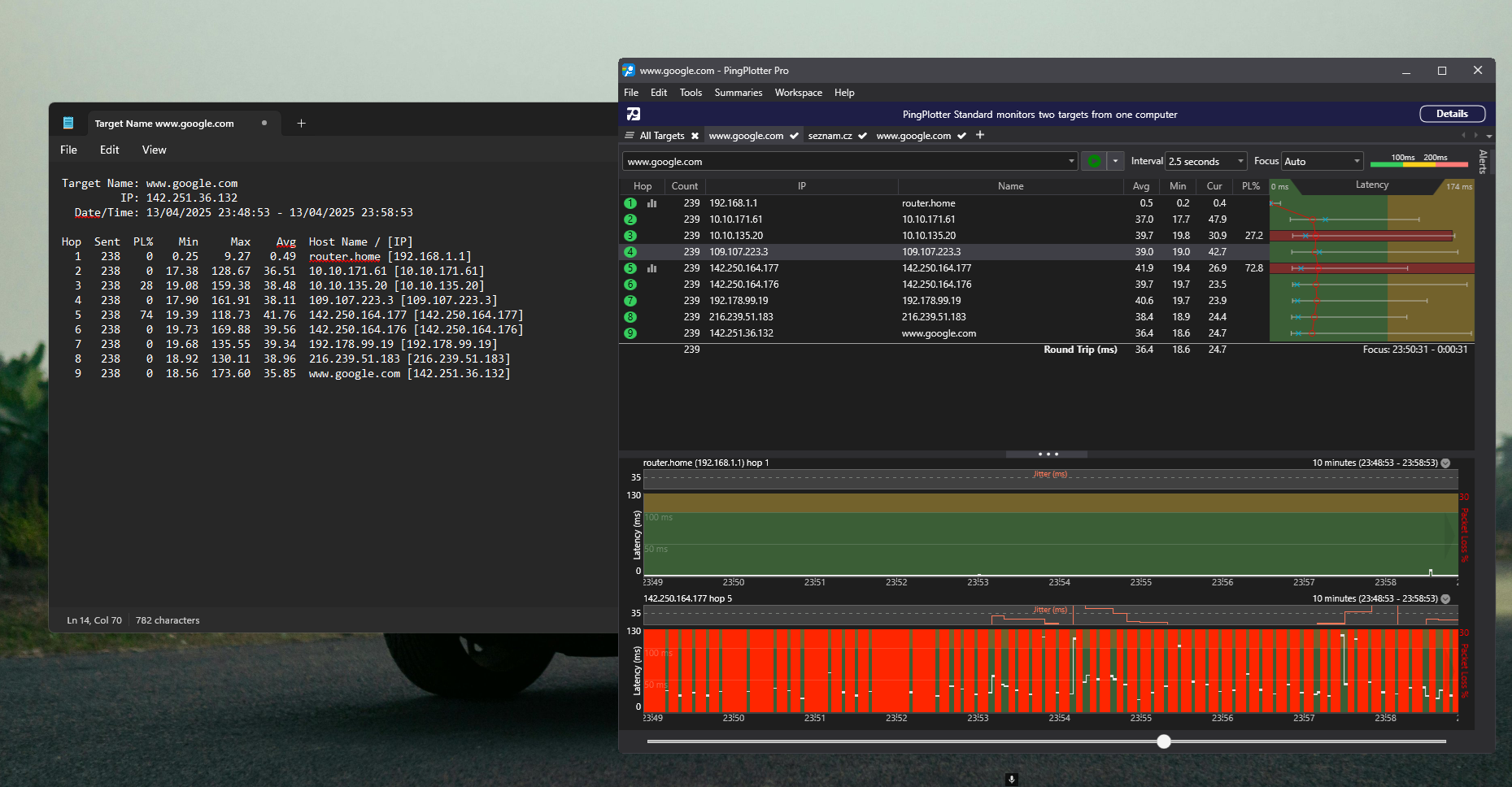1512x787 pixels.
Task: Add a new target tab with the plus icon
Action: [980, 135]
